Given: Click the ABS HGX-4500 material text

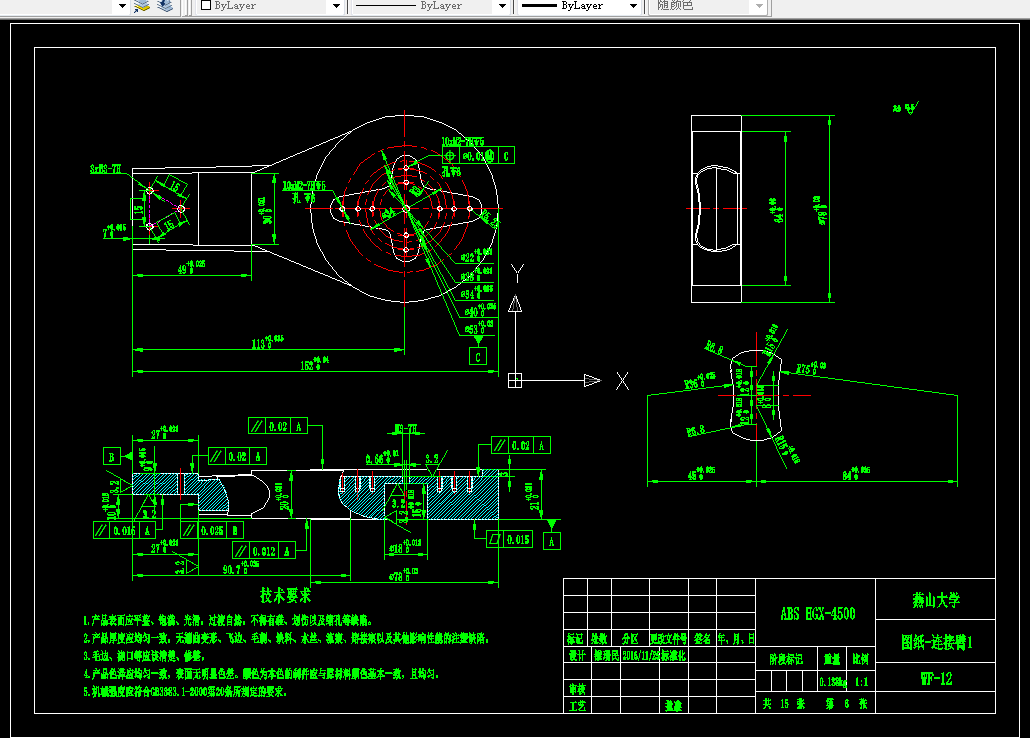Looking at the screenshot, I should (x=818, y=614).
